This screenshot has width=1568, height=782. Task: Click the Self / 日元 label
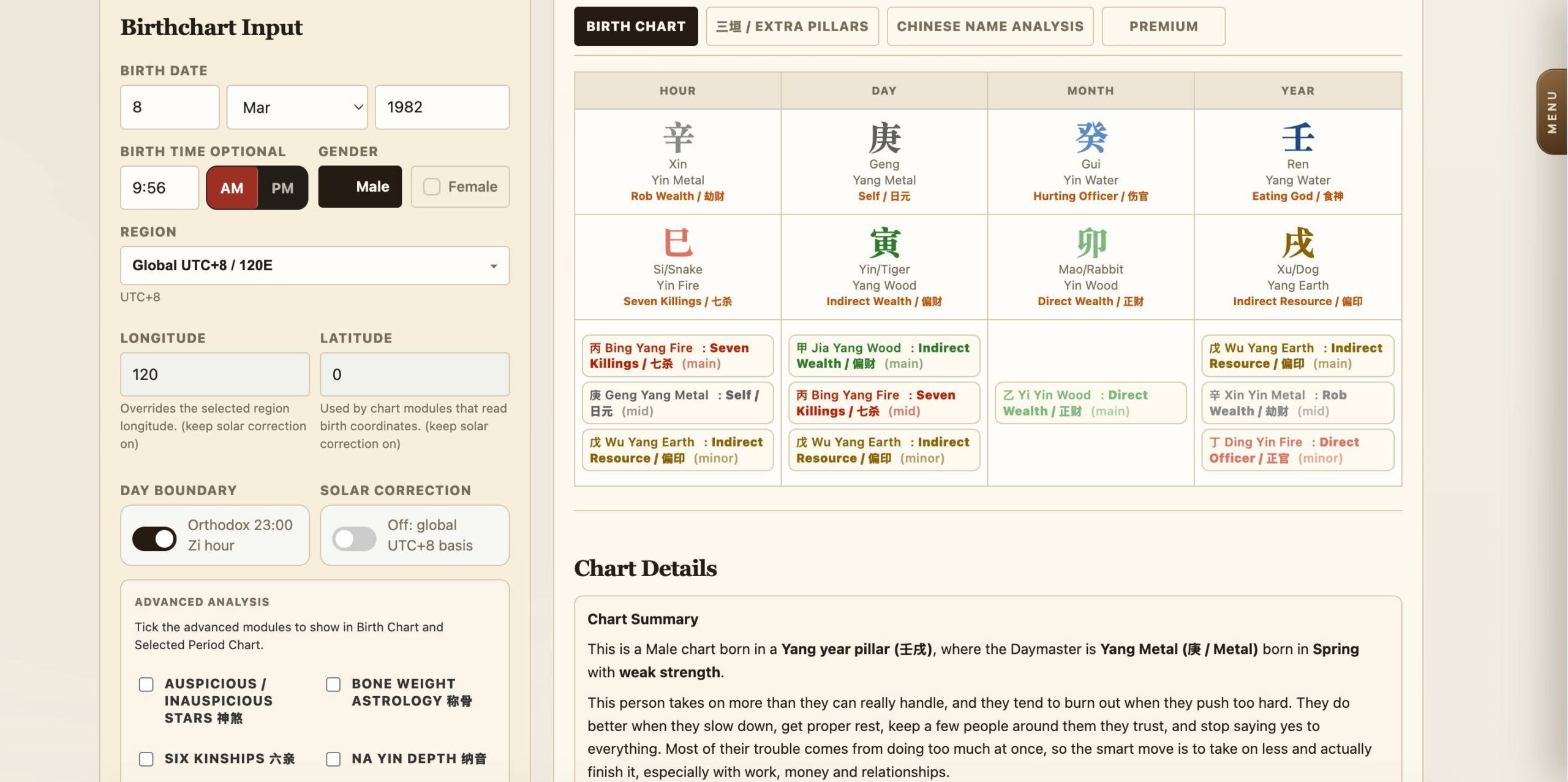[x=884, y=196]
